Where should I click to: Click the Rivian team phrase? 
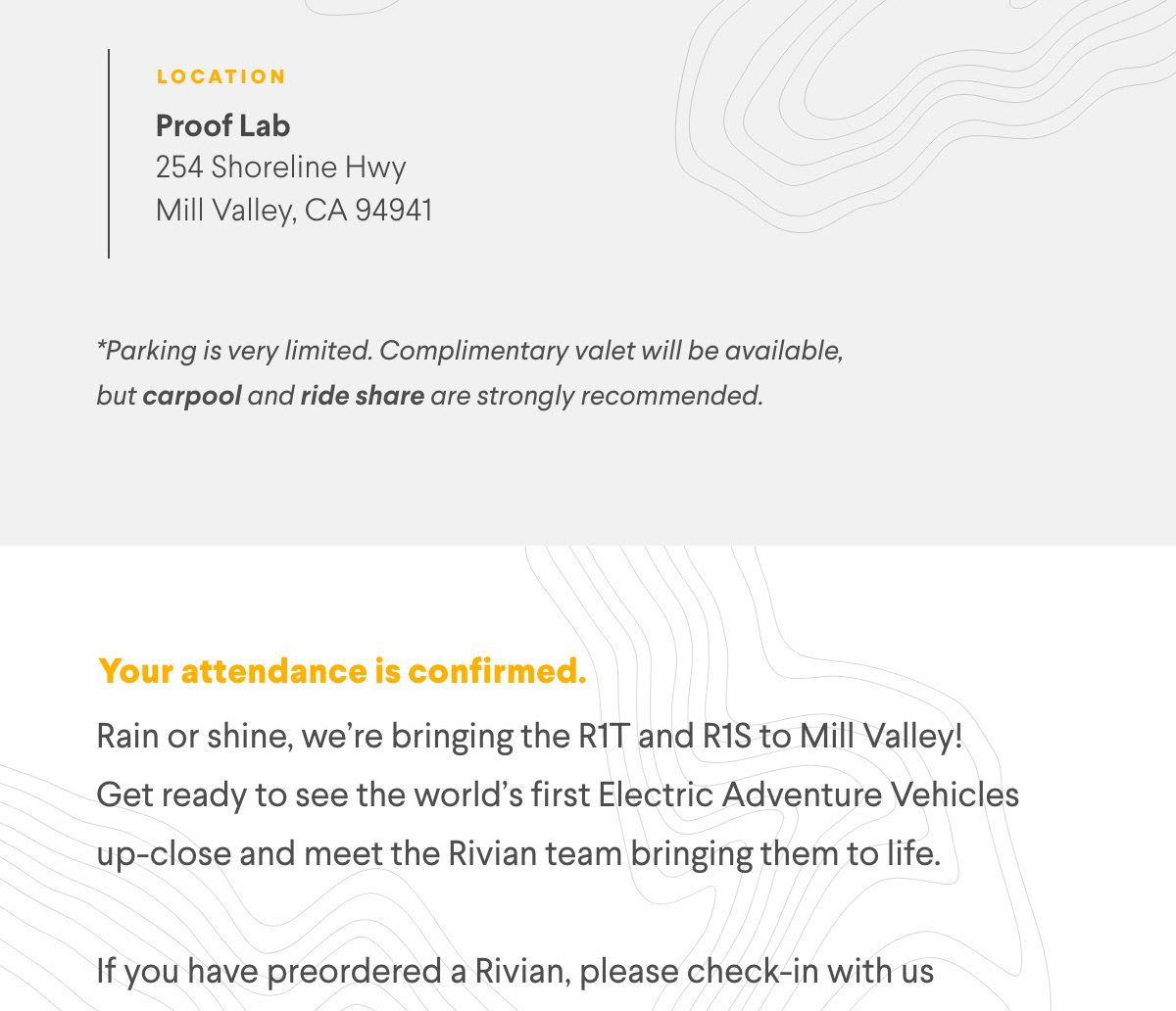tap(536, 853)
